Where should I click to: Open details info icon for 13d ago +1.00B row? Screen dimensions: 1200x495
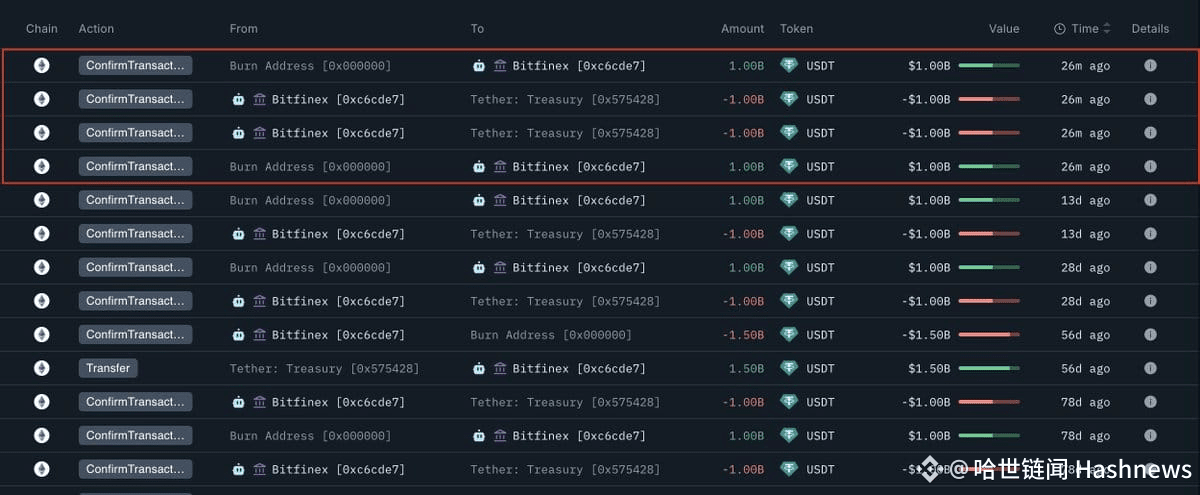point(1150,200)
